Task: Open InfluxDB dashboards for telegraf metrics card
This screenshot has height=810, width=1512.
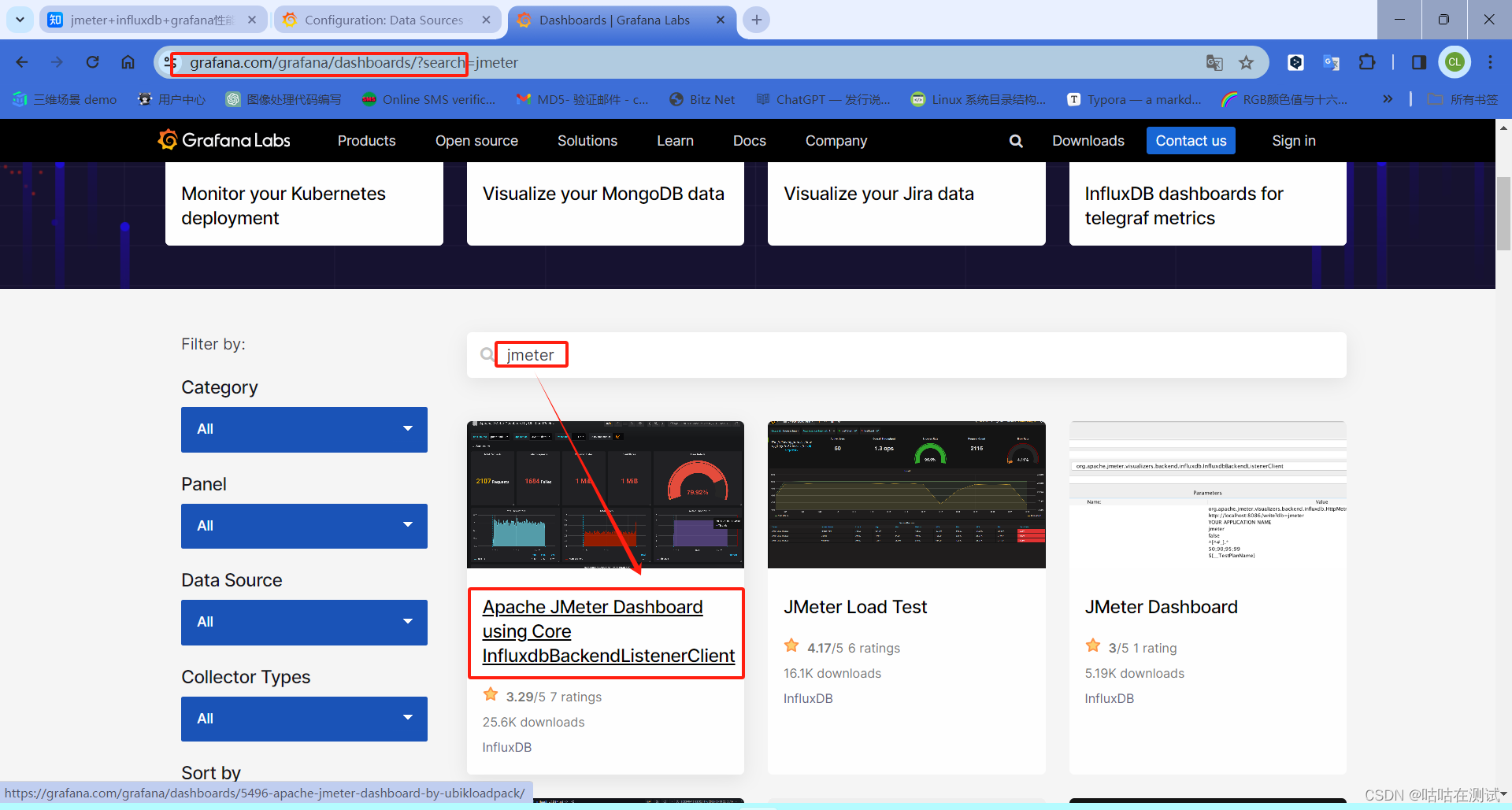Action: [x=1207, y=204]
